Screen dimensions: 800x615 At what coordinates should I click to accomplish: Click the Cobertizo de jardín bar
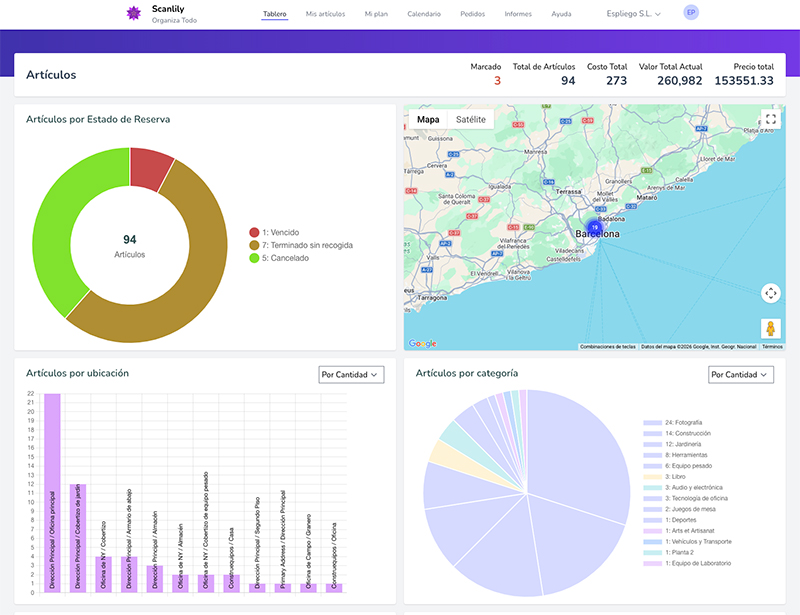[78, 538]
